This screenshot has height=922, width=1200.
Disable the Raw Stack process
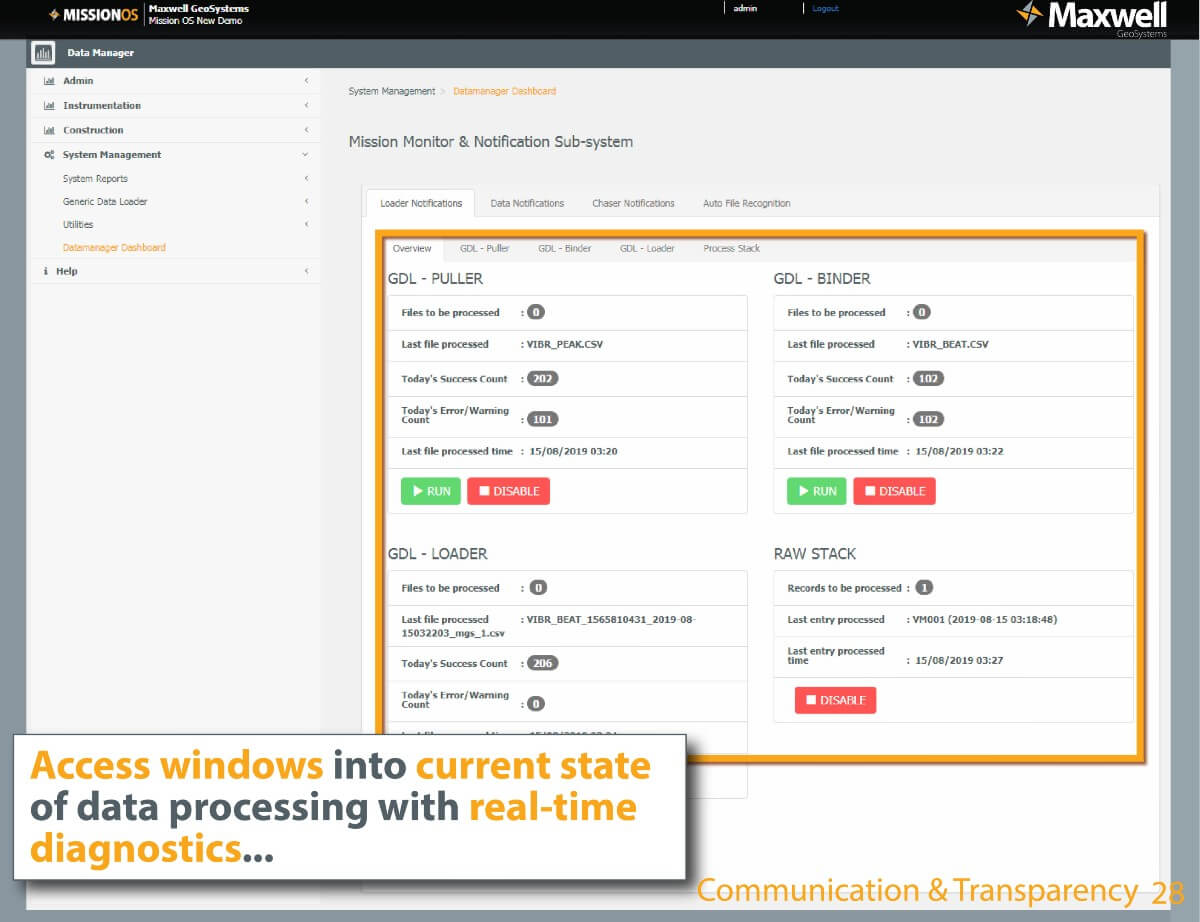click(x=835, y=700)
